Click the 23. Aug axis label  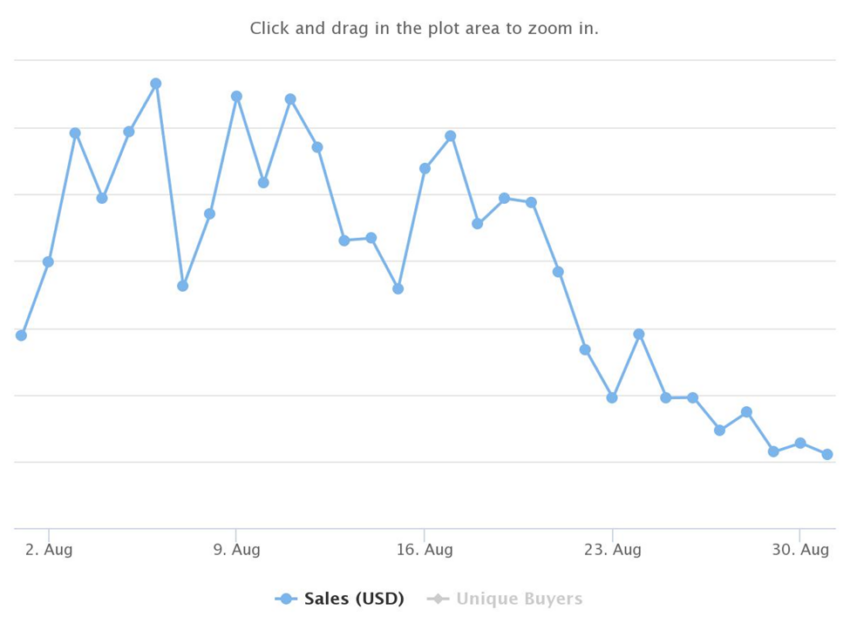tap(613, 550)
